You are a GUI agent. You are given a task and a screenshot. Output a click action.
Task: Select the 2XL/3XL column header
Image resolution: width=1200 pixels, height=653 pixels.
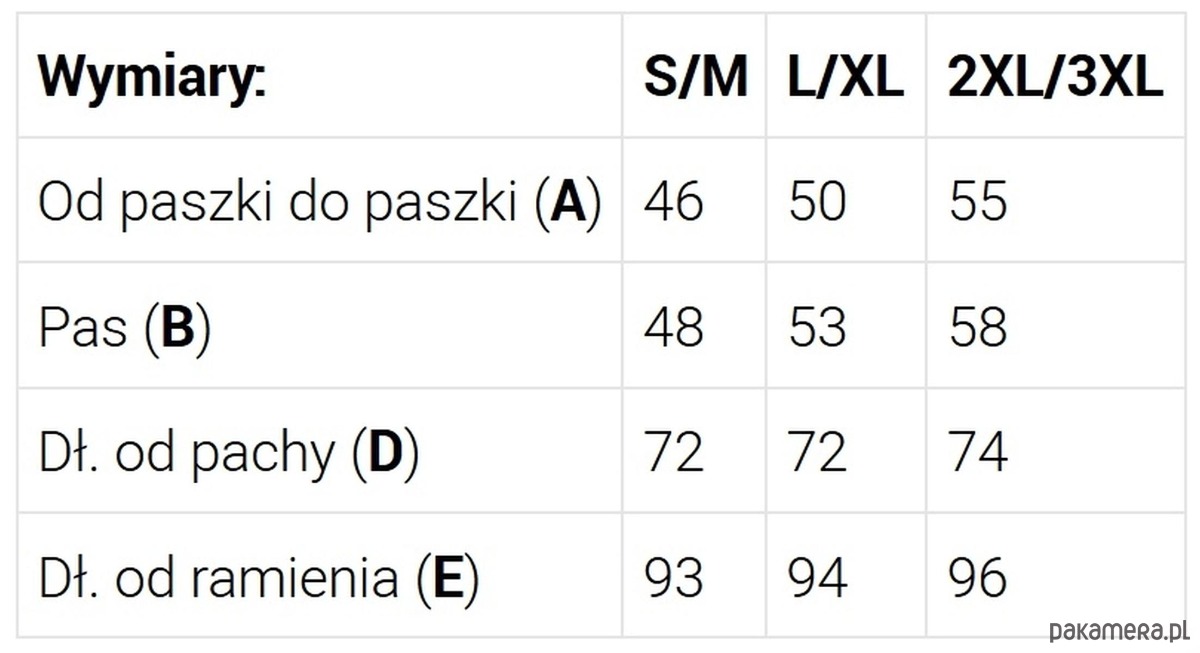click(x=1056, y=77)
